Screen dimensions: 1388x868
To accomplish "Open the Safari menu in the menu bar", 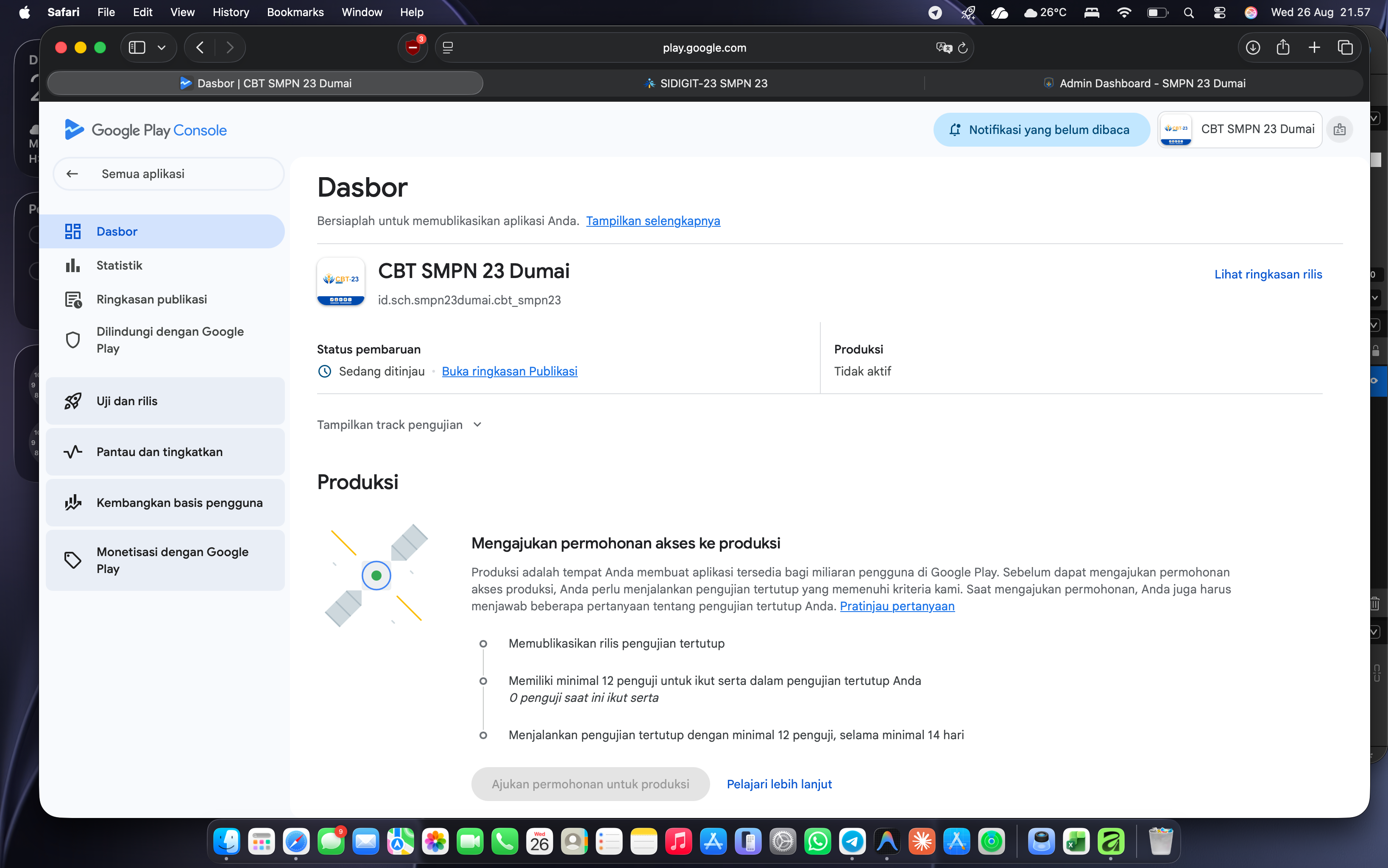I will (x=63, y=12).
